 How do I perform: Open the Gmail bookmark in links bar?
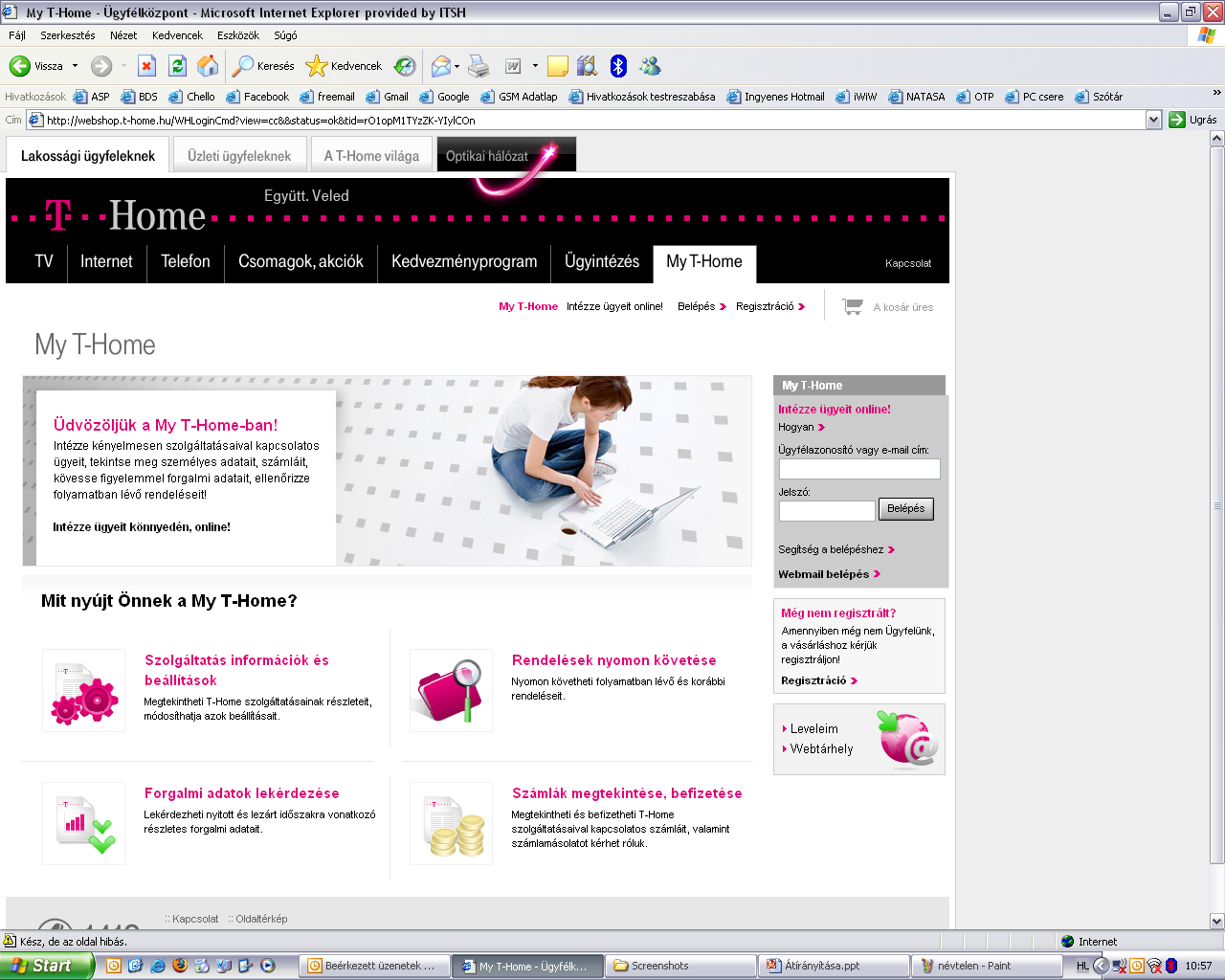[388, 97]
